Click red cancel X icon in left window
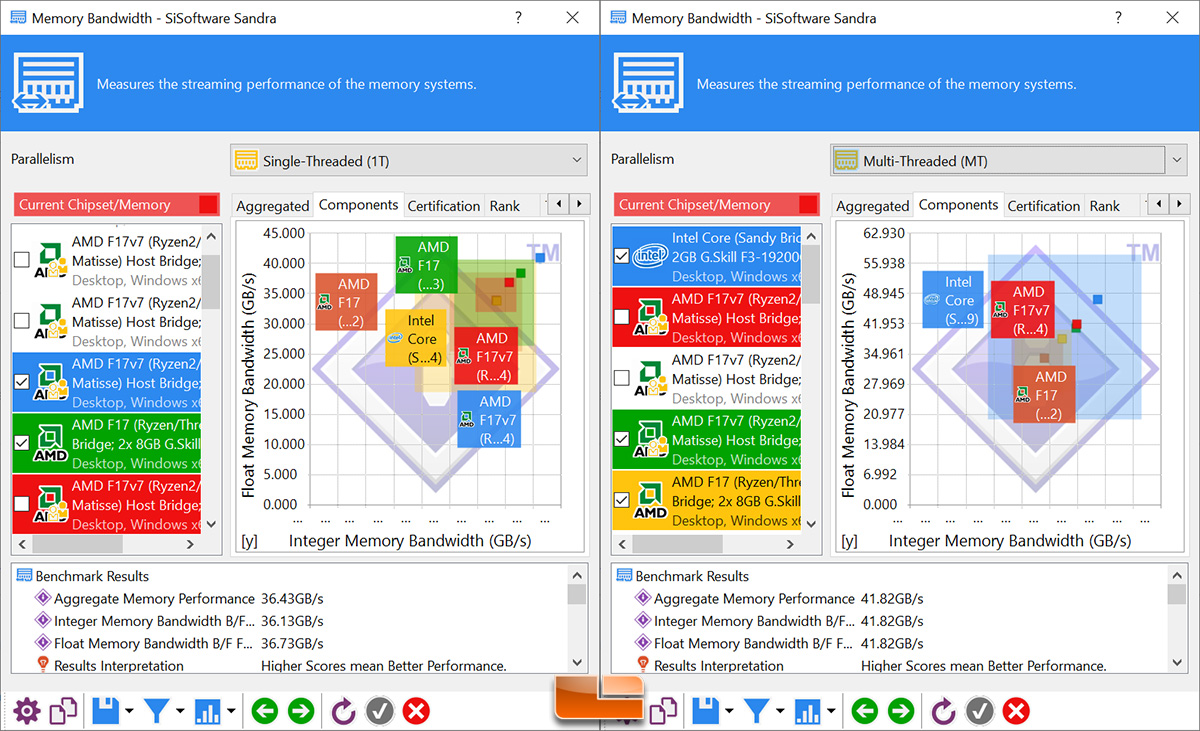Image resolution: width=1200 pixels, height=731 pixels. pos(416,711)
